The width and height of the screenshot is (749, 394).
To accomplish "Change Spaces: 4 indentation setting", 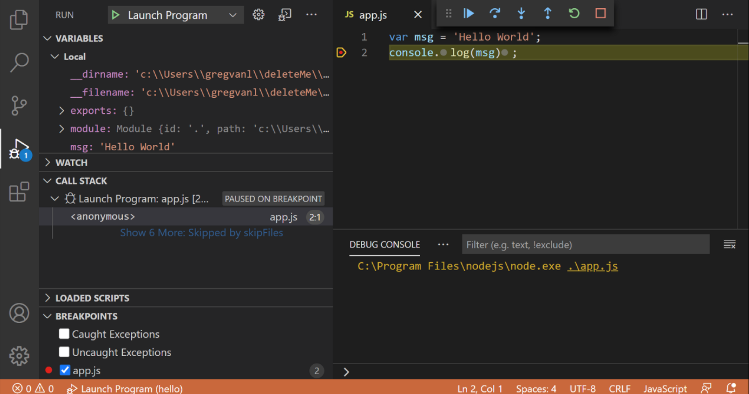I will point(536,388).
